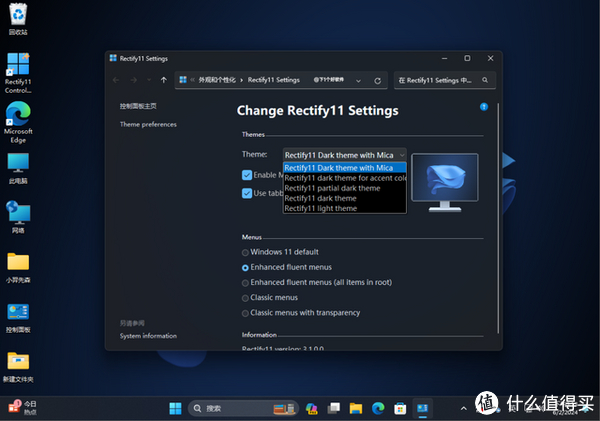Select Rectify11 Dark theme with Mica option

[x=344, y=168]
